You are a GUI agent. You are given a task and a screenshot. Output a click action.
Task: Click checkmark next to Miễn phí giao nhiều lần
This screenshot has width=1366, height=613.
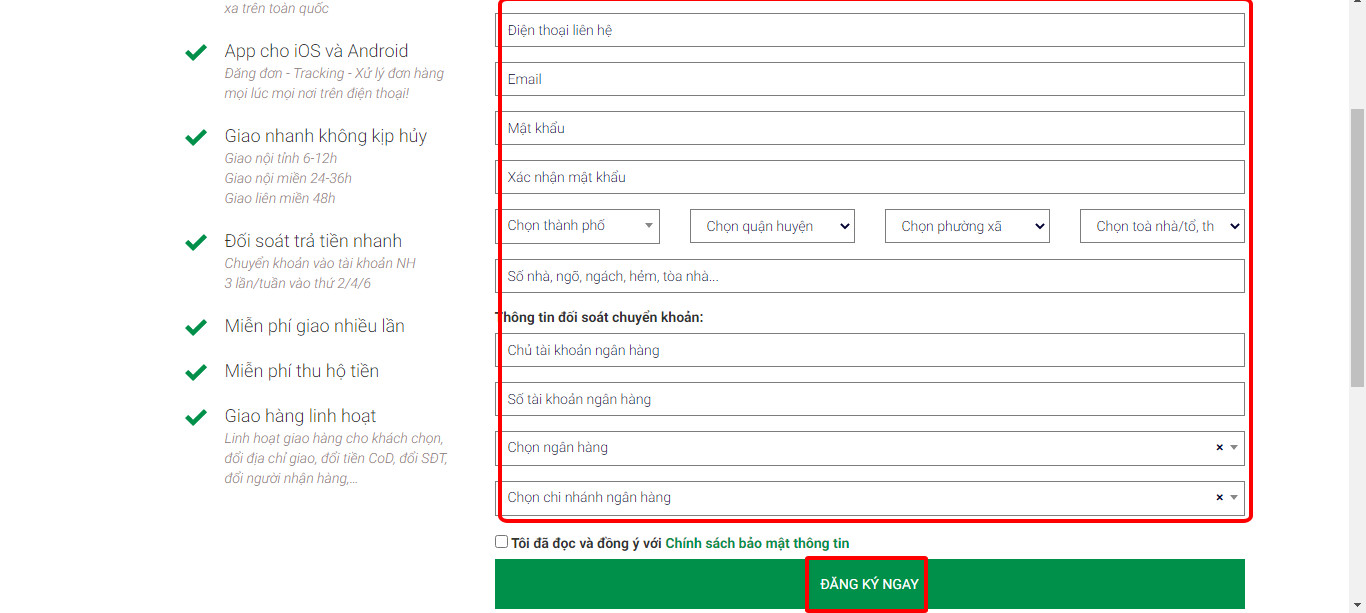click(x=196, y=328)
